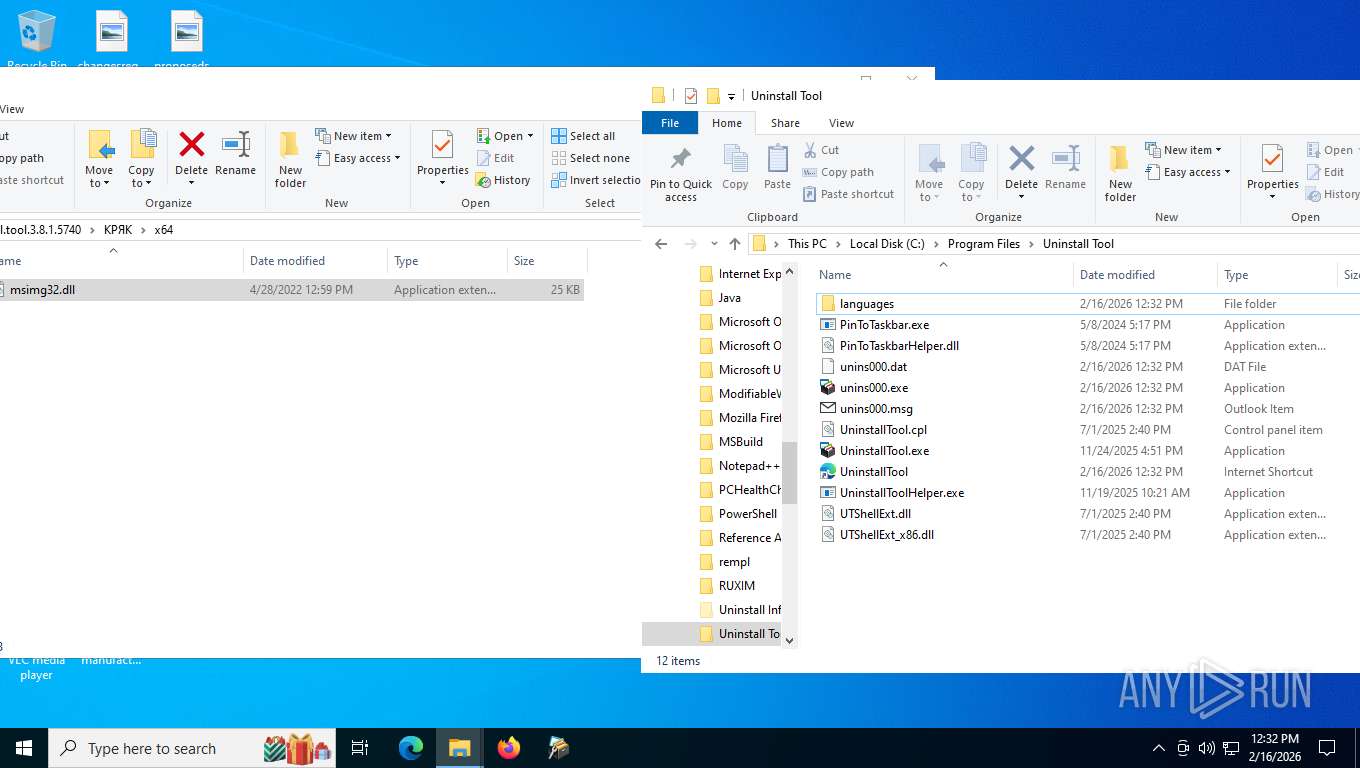1360x768 pixels.
Task: Open Windows Start menu
Action: pyautogui.click(x=24, y=748)
